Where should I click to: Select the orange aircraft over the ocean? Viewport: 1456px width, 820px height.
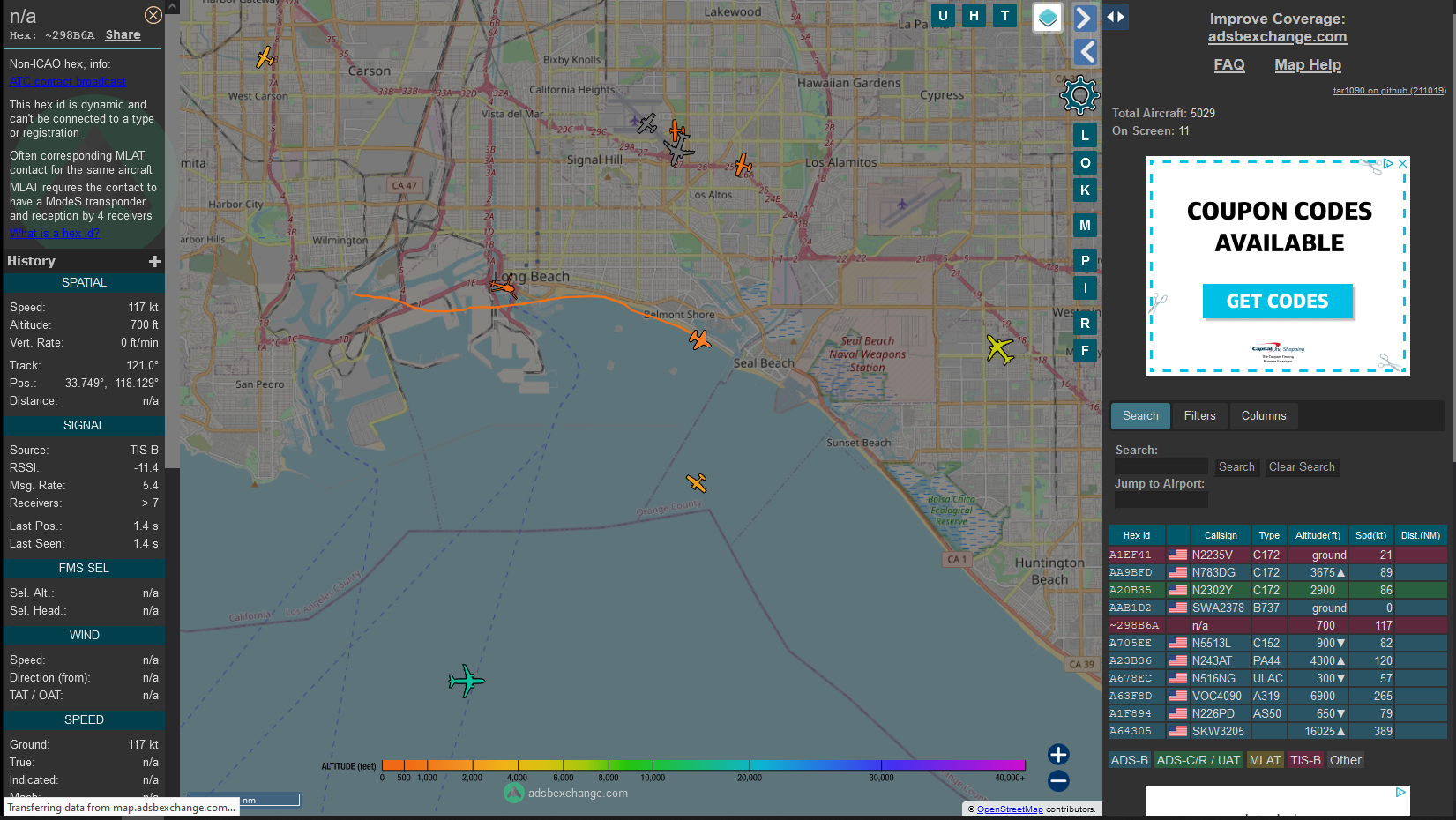697,482
